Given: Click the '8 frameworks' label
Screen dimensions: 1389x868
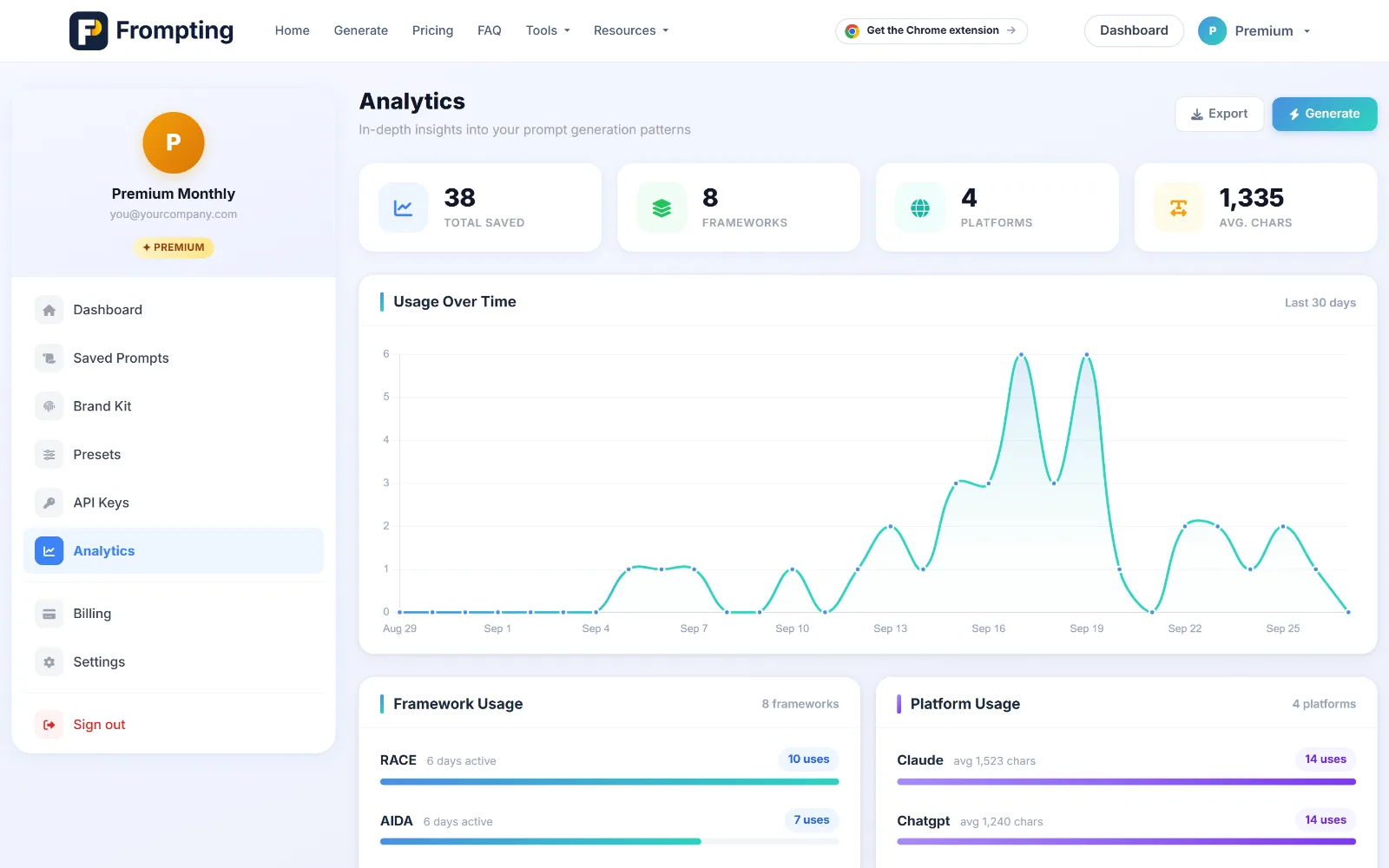Looking at the screenshot, I should [x=800, y=704].
